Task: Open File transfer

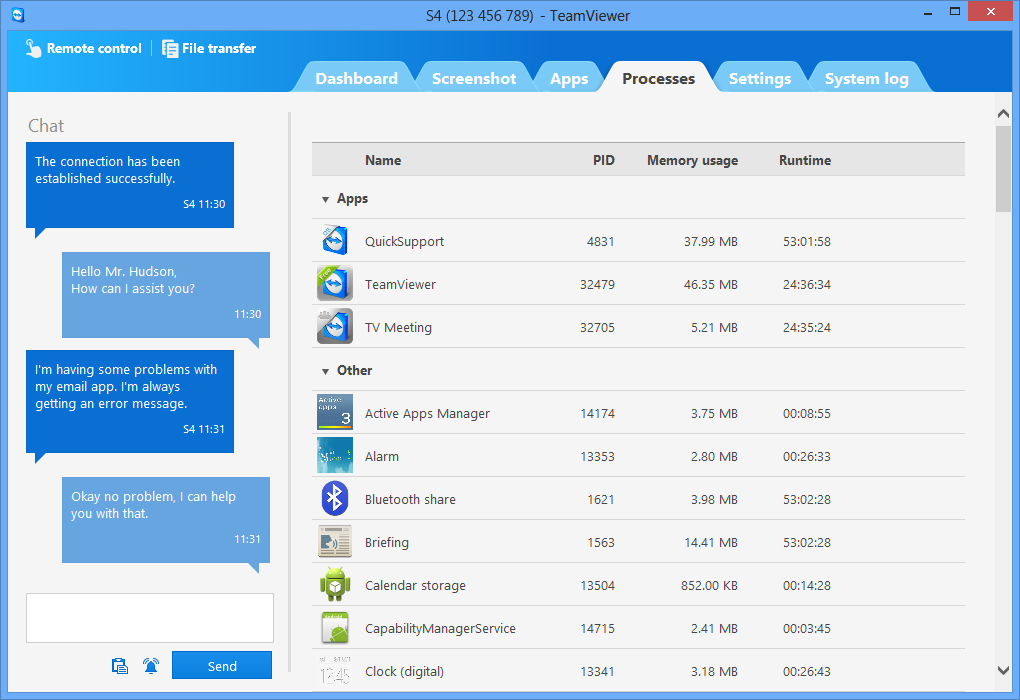Action: pyautogui.click(x=209, y=48)
